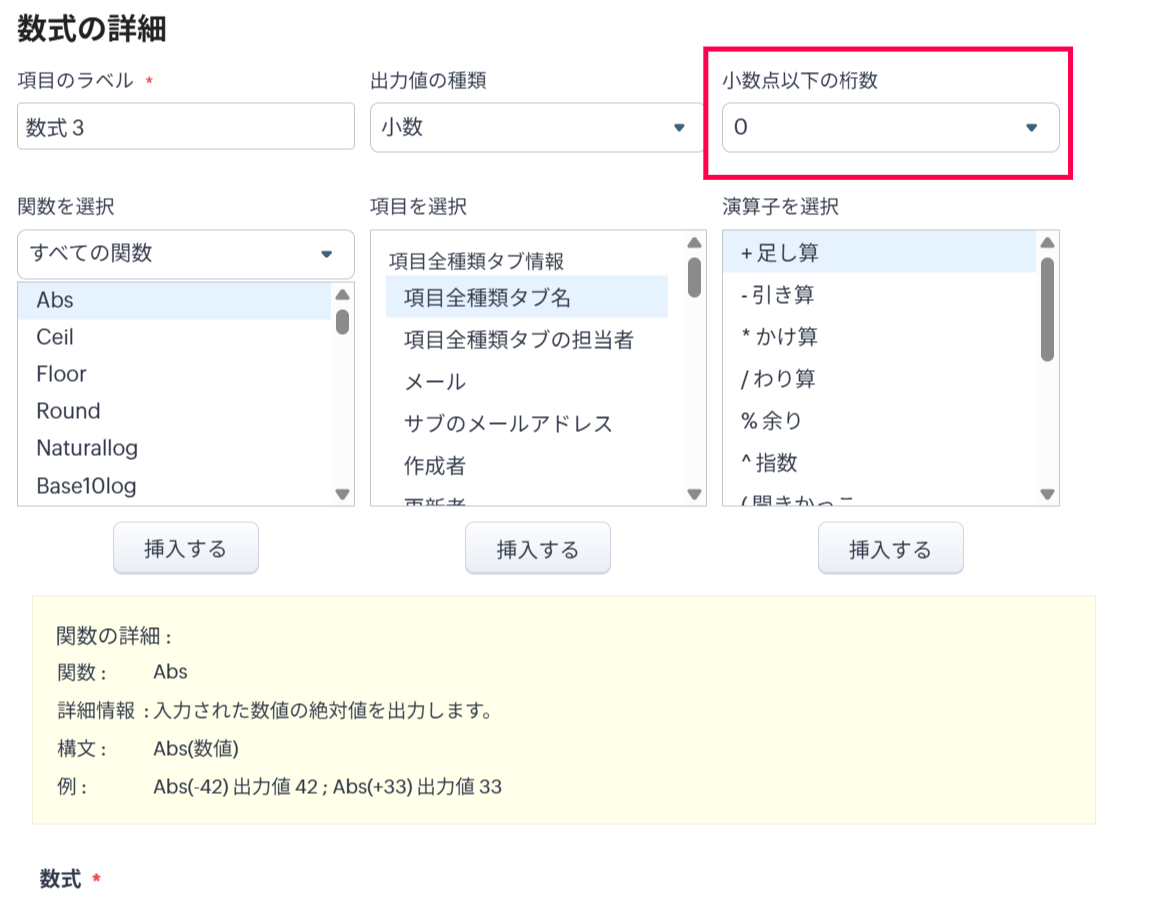Click 挿入する button under function list
The image size is (1150, 903).
[186, 549]
